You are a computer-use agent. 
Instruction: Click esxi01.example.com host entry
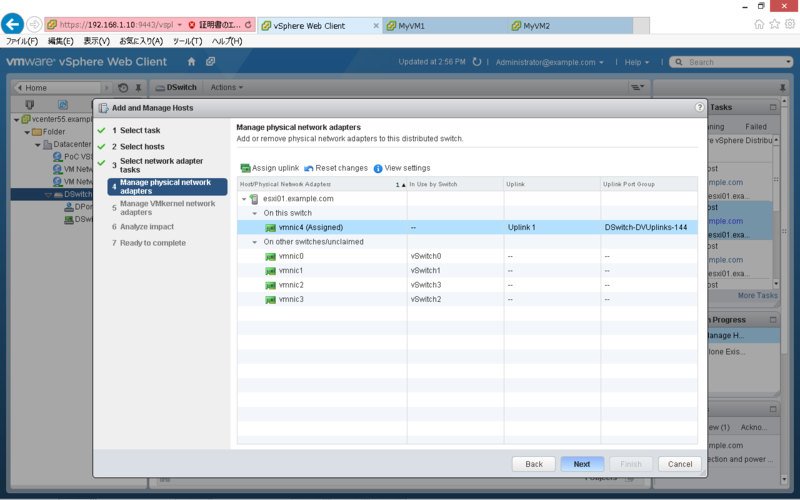pos(298,198)
